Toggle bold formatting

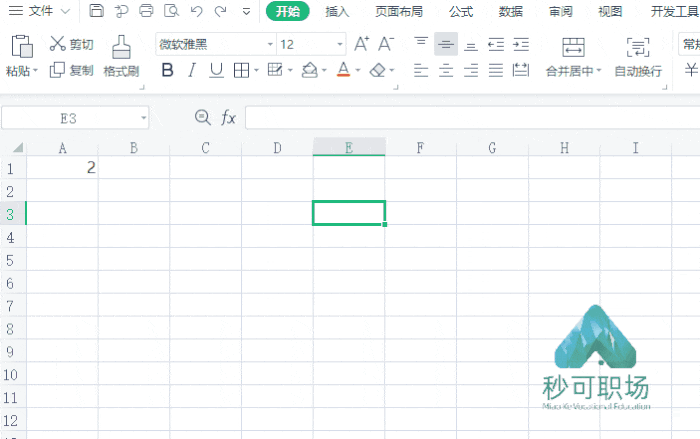click(x=167, y=70)
